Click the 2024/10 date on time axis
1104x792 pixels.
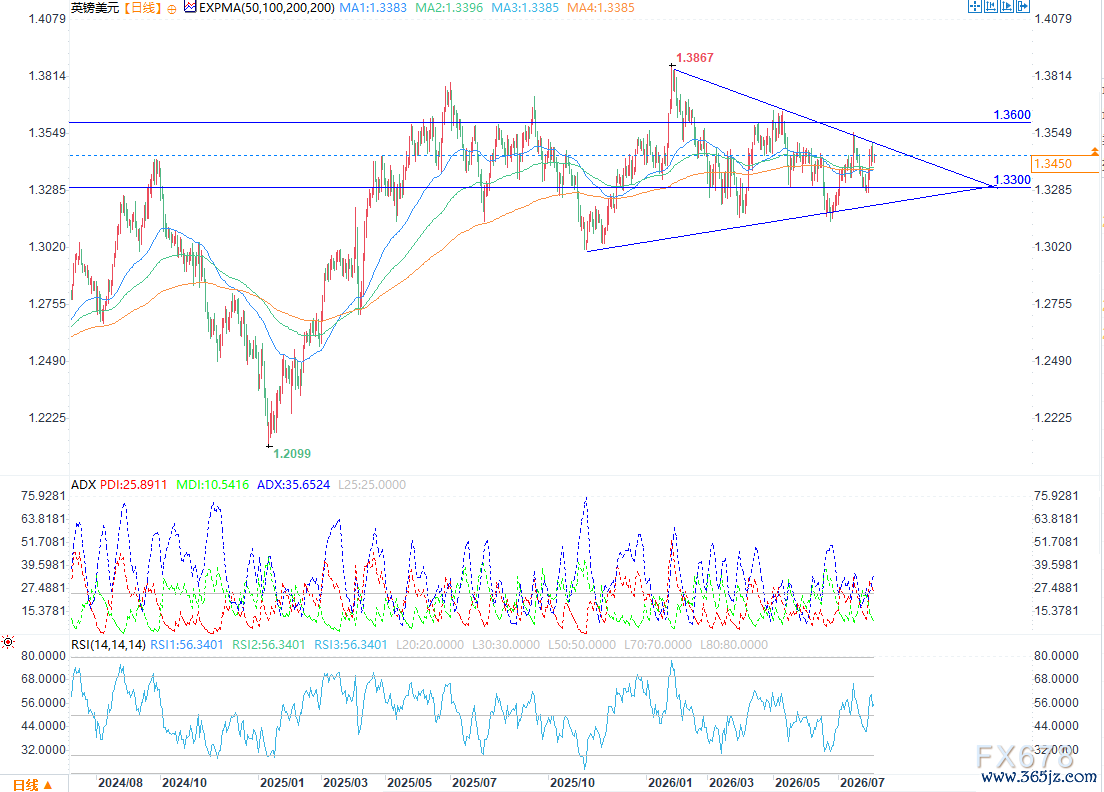pos(184,782)
